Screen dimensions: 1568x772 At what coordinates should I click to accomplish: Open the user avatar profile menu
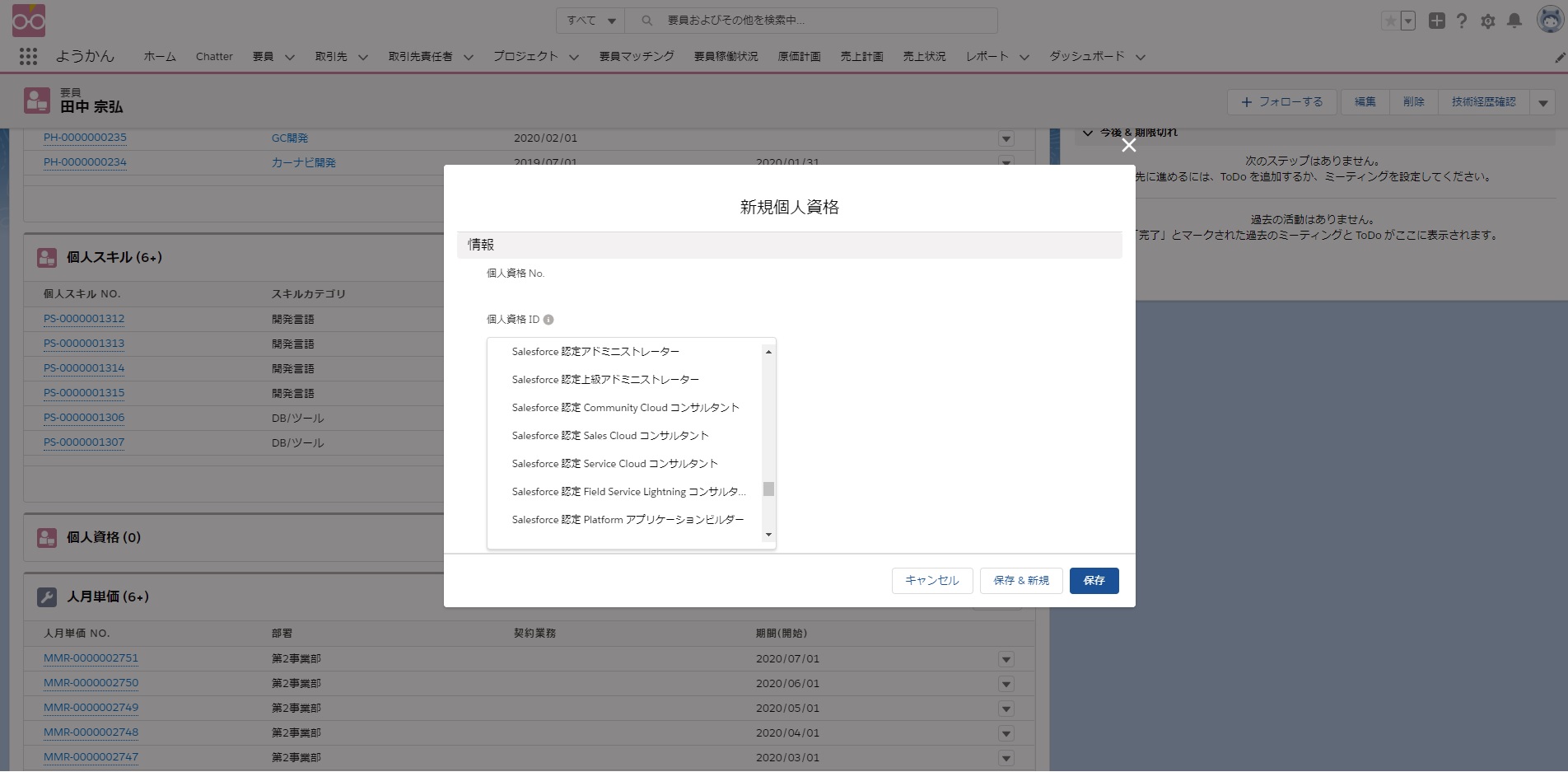click(1550, 20)
